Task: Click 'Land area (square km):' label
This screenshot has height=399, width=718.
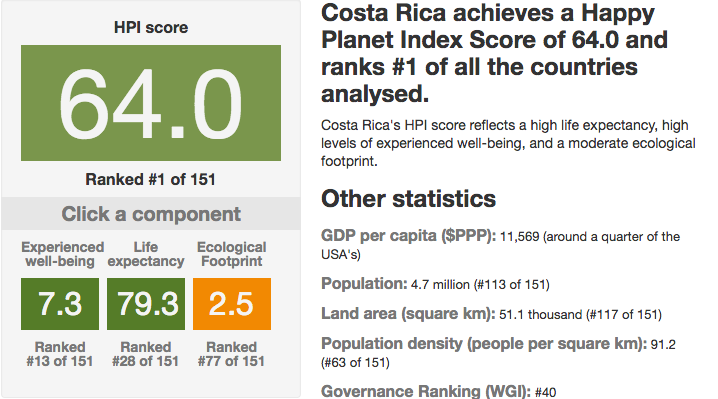Action: [x=408, y=314]
